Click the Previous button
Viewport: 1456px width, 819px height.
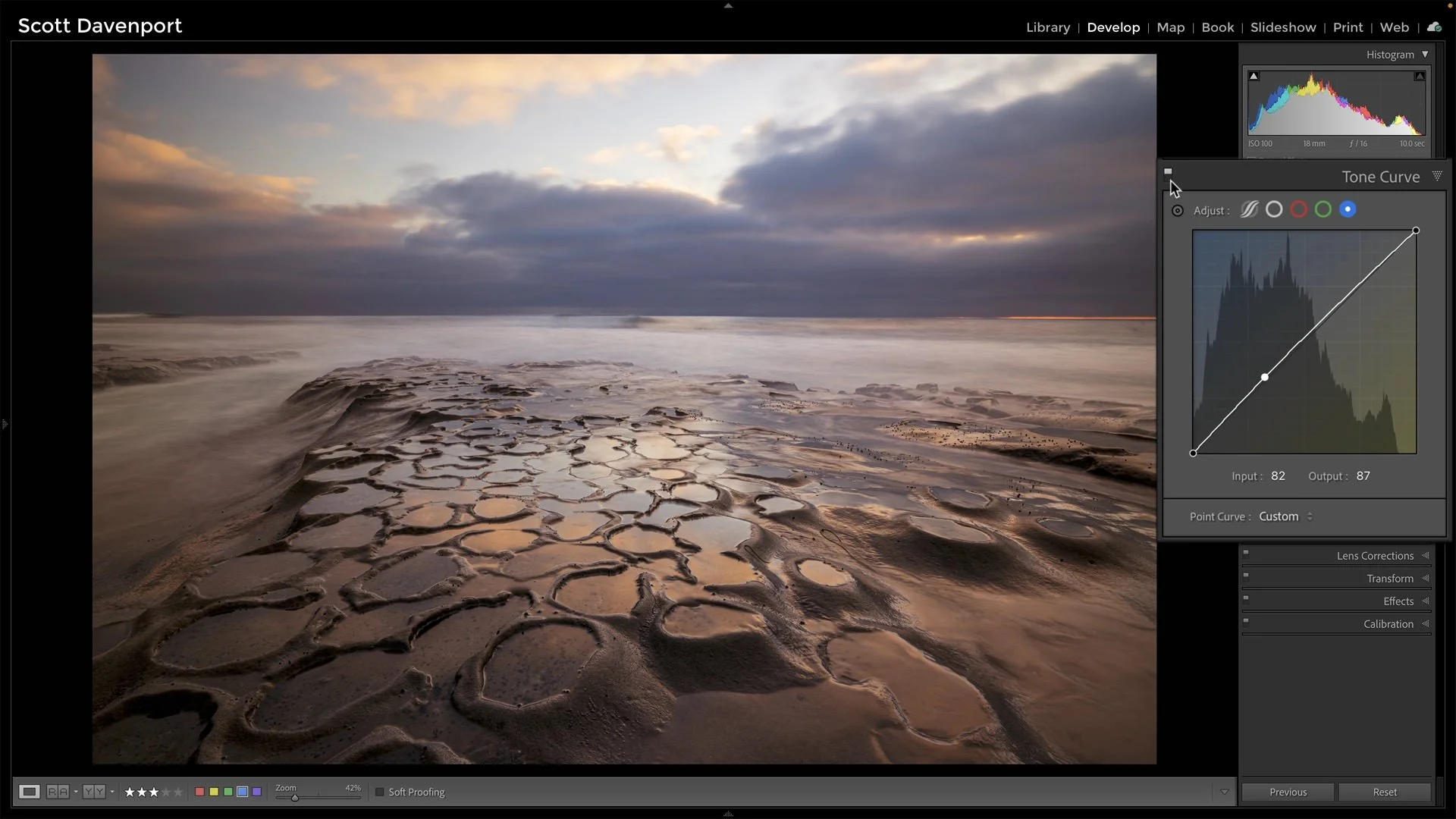pos(1287,792)
